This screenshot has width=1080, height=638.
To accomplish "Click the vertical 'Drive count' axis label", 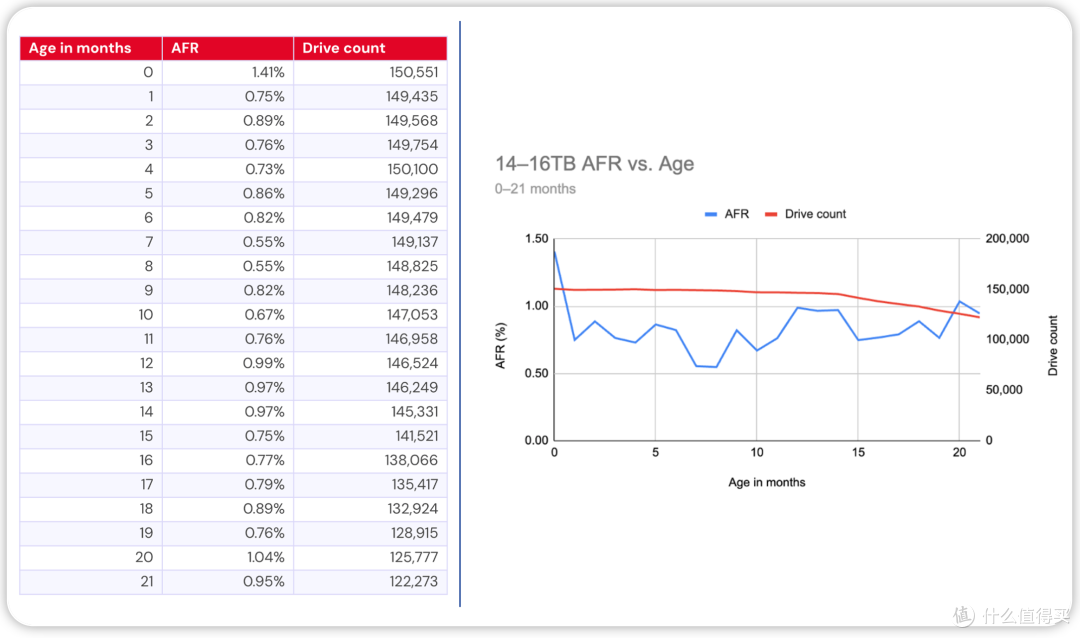I will [x=1052, y=345].
